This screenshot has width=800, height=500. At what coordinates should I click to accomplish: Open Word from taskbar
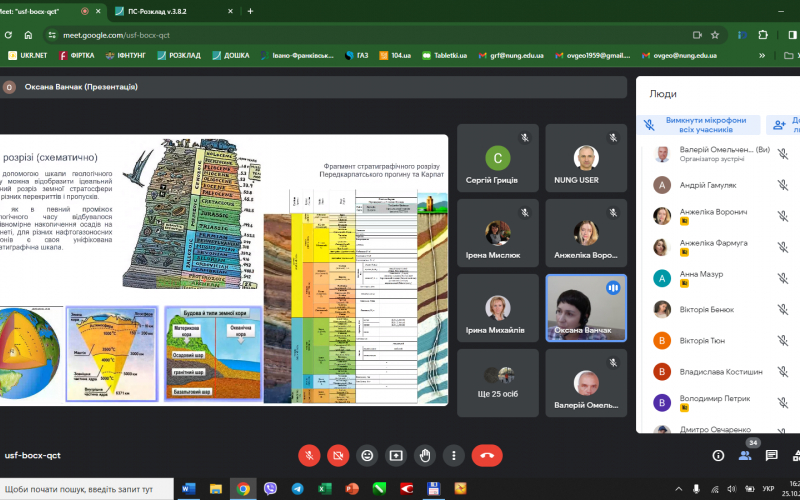point(188,489)
